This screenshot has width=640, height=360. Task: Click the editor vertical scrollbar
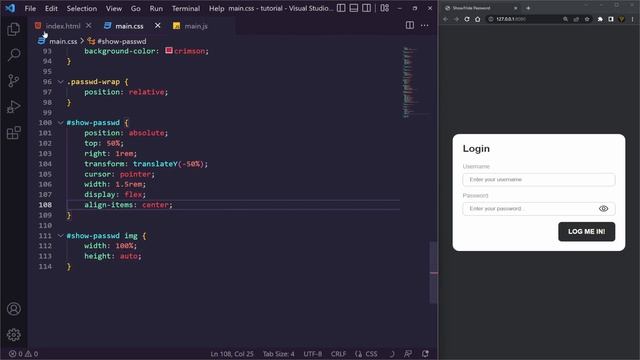[x=433, y=273]
